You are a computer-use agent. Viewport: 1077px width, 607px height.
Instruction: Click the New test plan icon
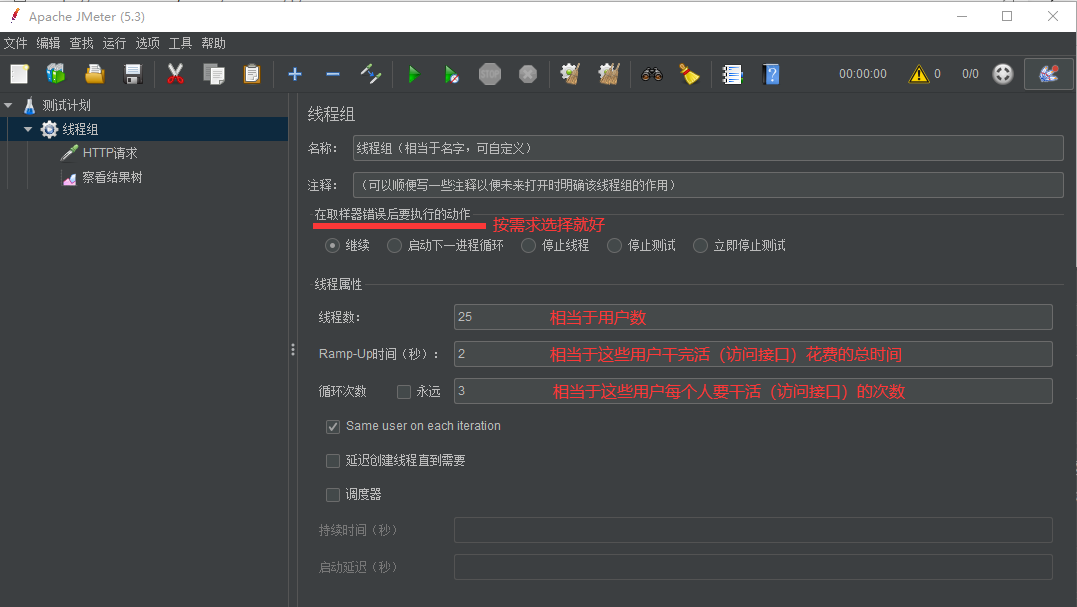[x=19, y=74]
